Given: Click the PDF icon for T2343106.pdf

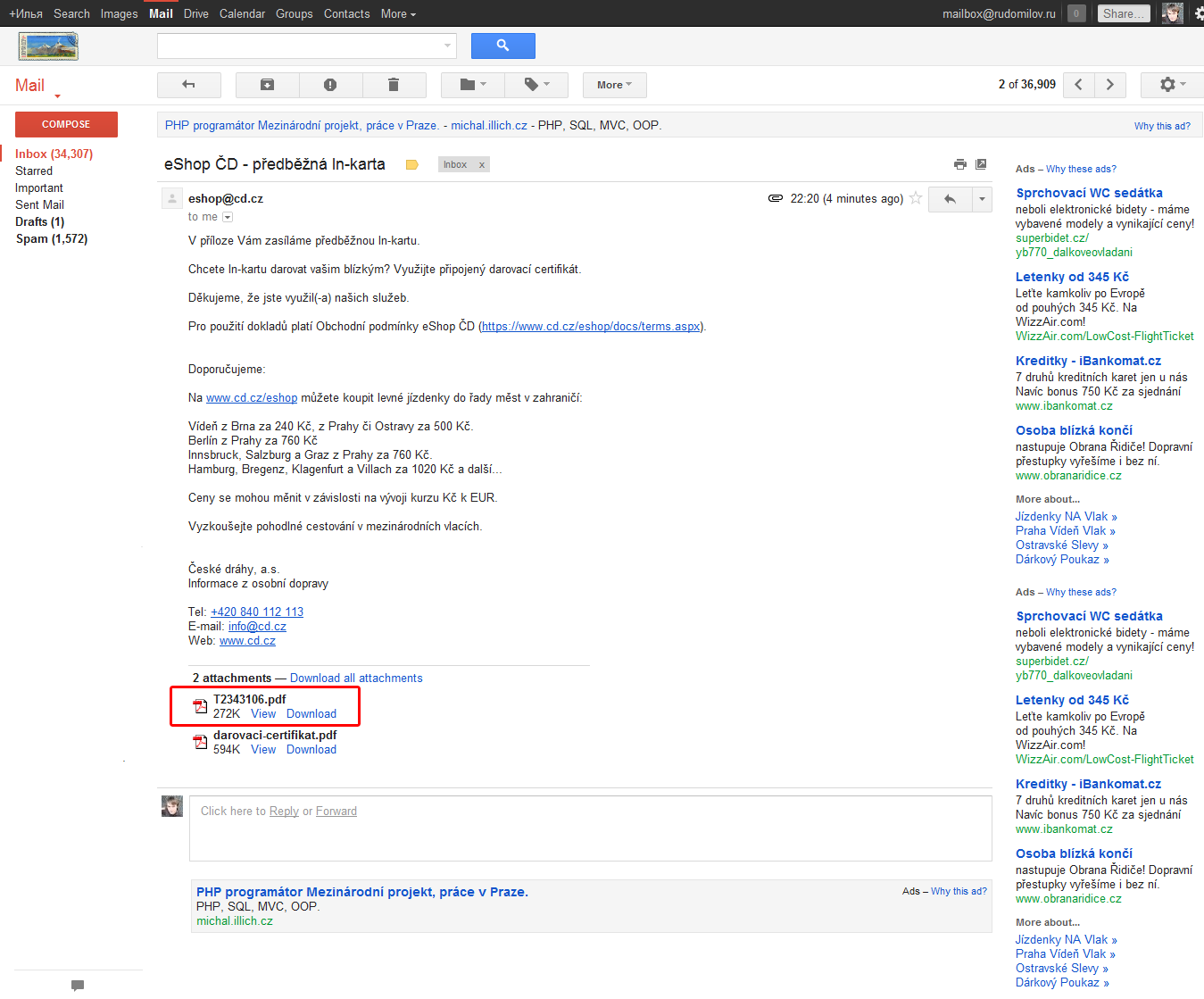Looking at the screenshot, I should (x=201, y=707).
